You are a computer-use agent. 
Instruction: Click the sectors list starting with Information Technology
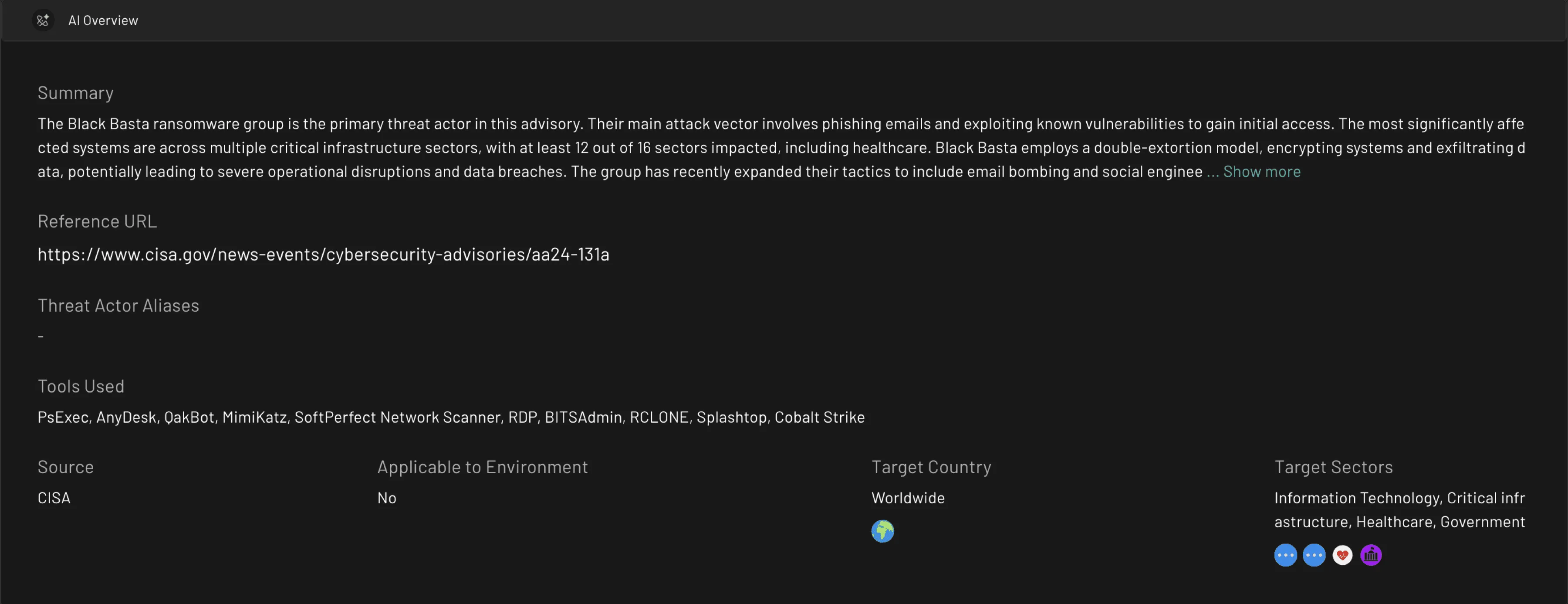(1400, 509)
